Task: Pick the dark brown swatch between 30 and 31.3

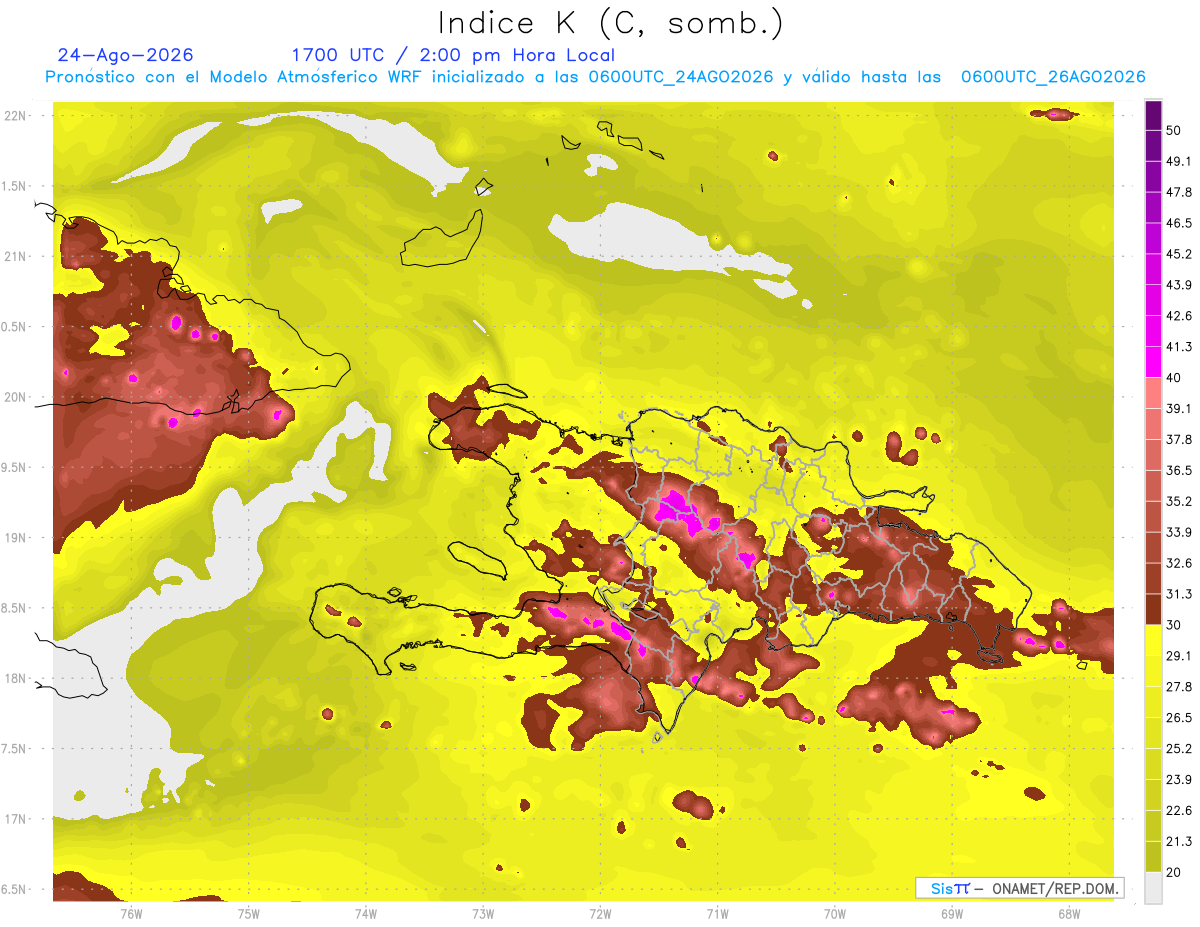Action: (1153, 609)
